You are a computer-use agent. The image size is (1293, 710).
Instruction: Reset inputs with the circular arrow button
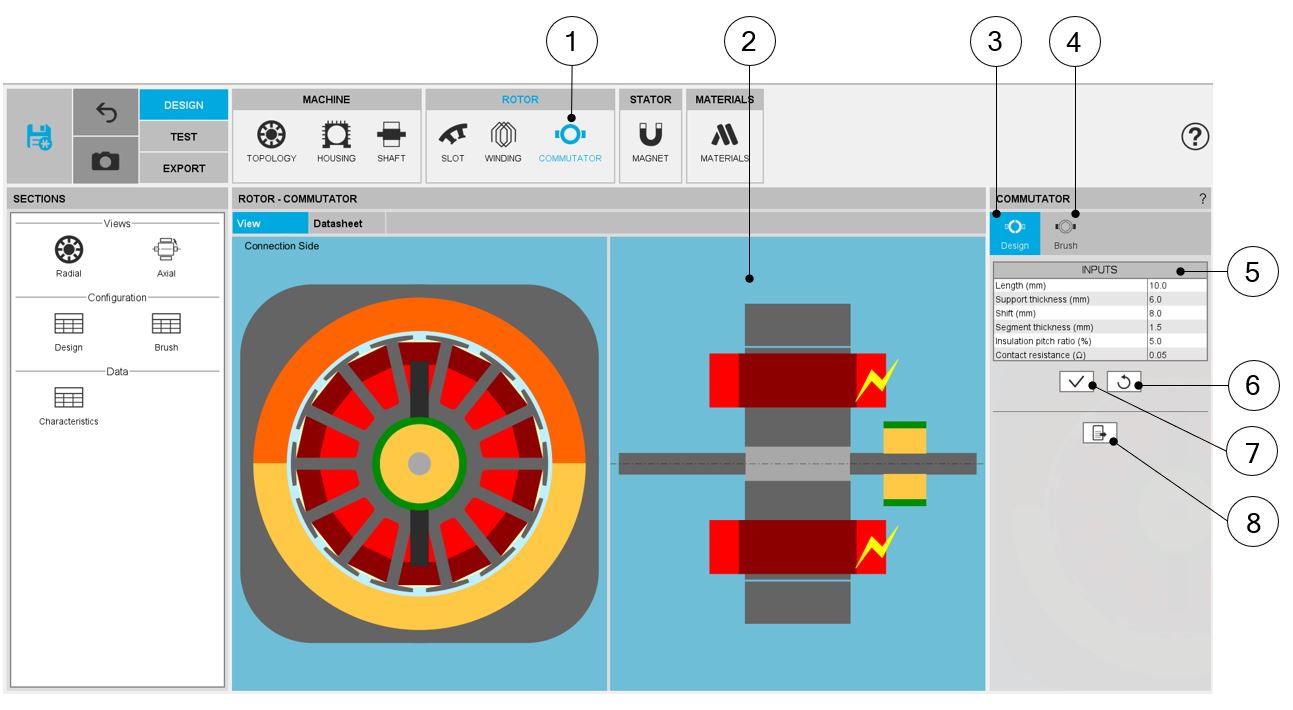tap(1124, 381)
